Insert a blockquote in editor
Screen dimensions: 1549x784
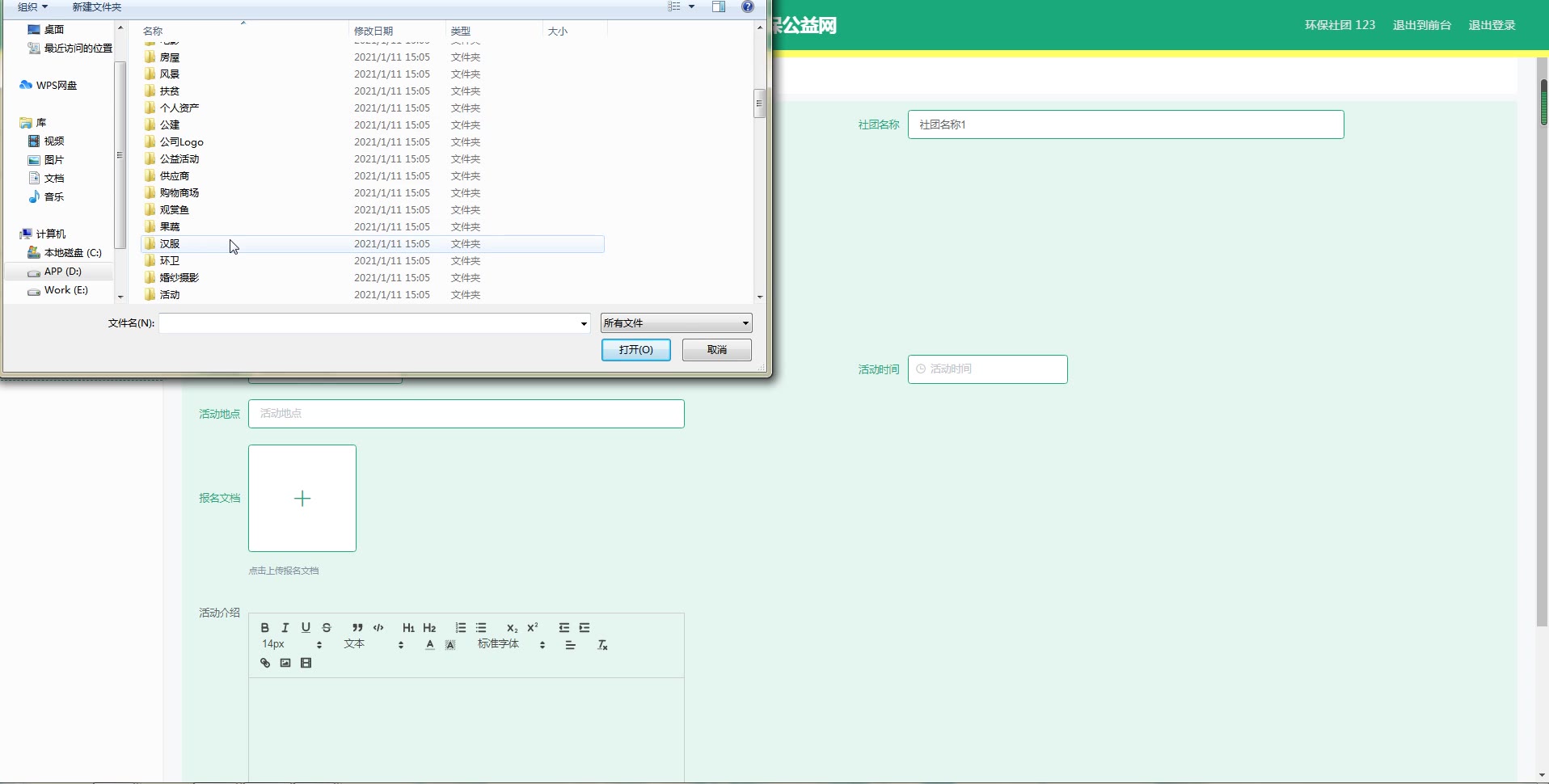click(357, 628)
